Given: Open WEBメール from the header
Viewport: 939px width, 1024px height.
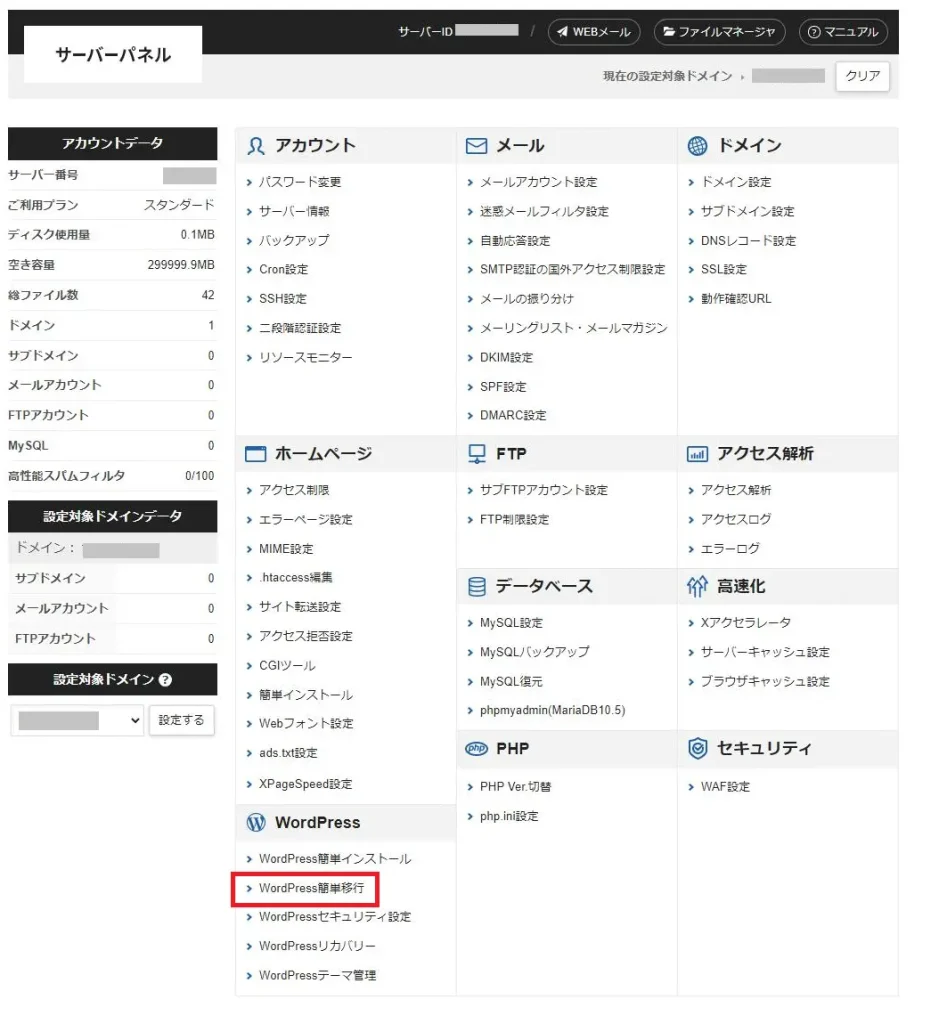Looking at the screenshot, I should (x=594, y=32).
